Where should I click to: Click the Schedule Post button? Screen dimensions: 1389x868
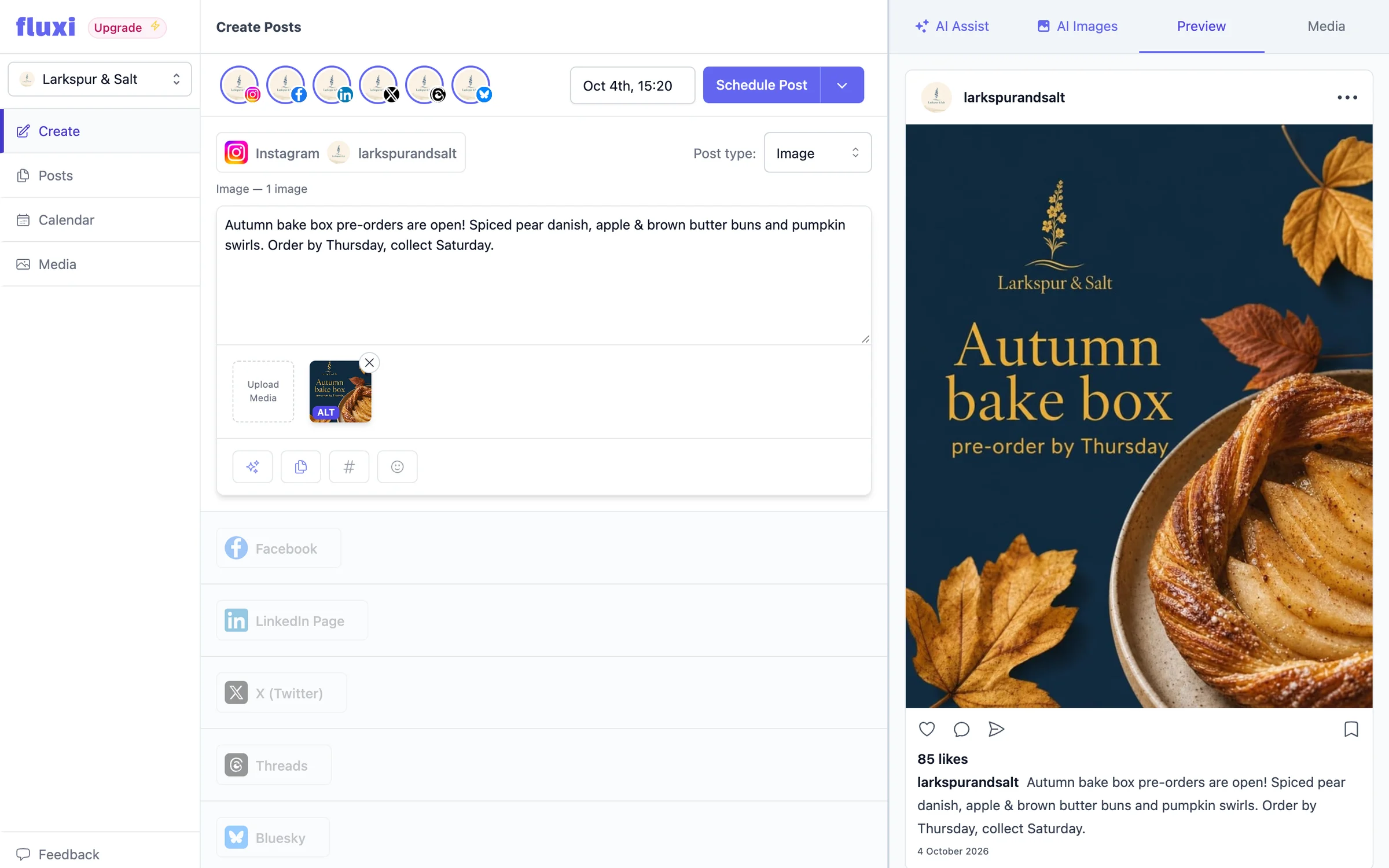(761, 85)
